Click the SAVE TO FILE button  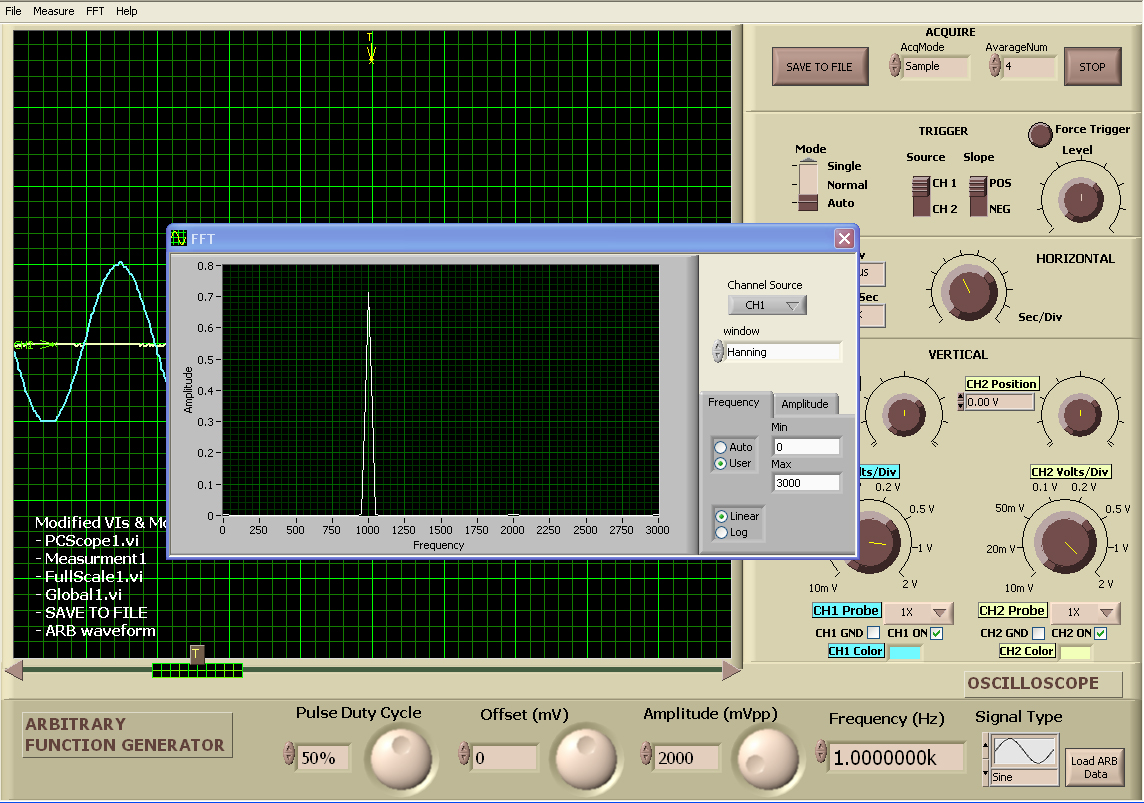(820, 67)
